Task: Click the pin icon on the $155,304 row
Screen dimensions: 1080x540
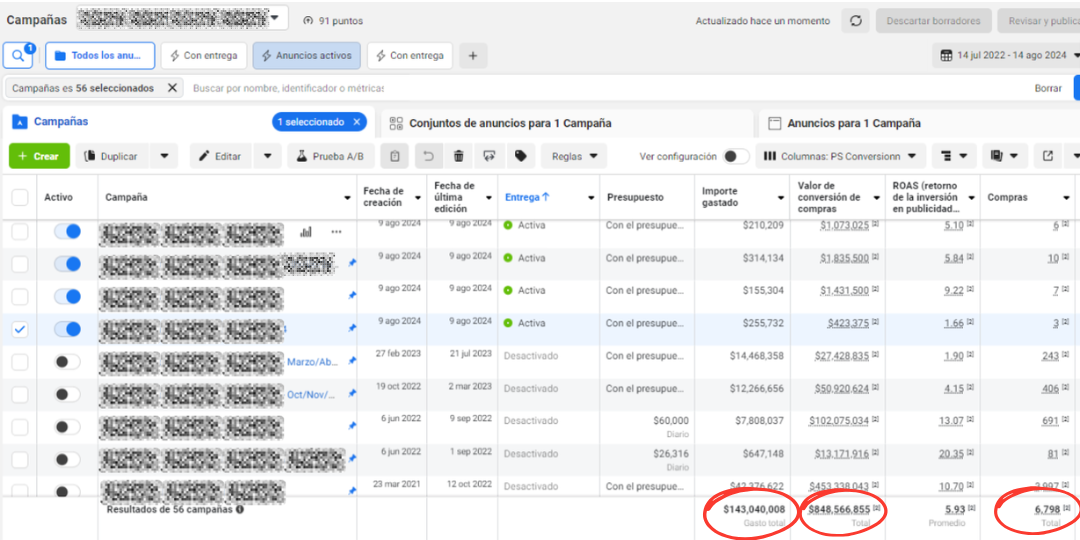Action: (353, 295)
